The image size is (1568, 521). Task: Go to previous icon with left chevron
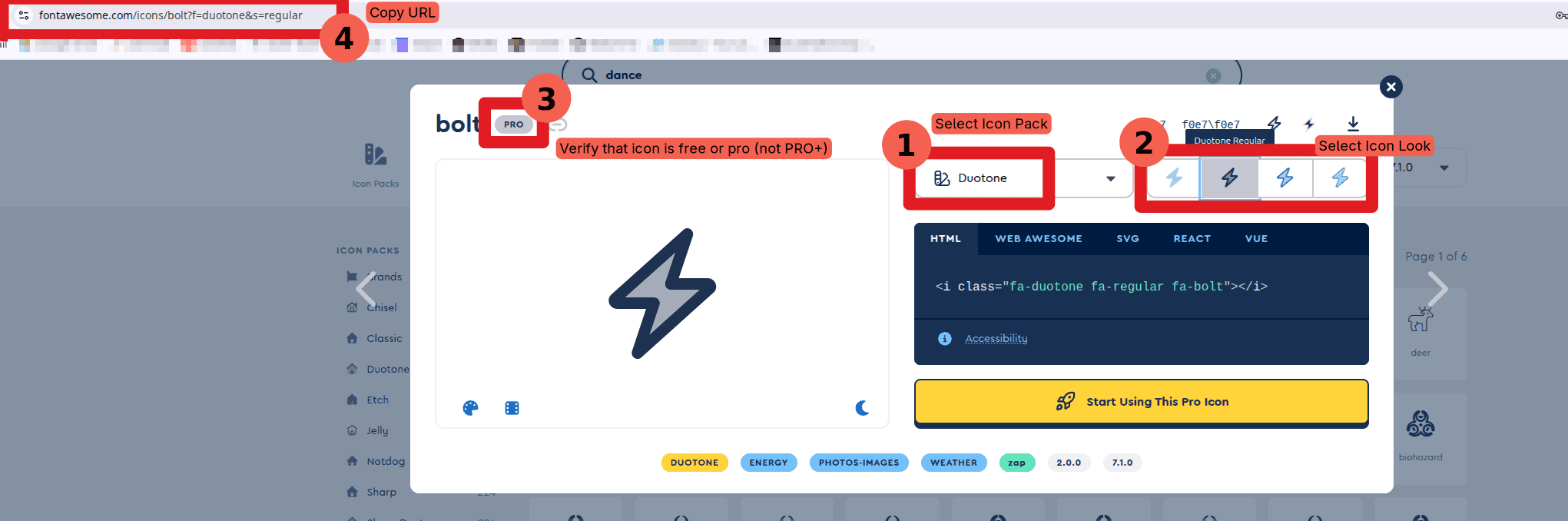(x=366, y=290)
